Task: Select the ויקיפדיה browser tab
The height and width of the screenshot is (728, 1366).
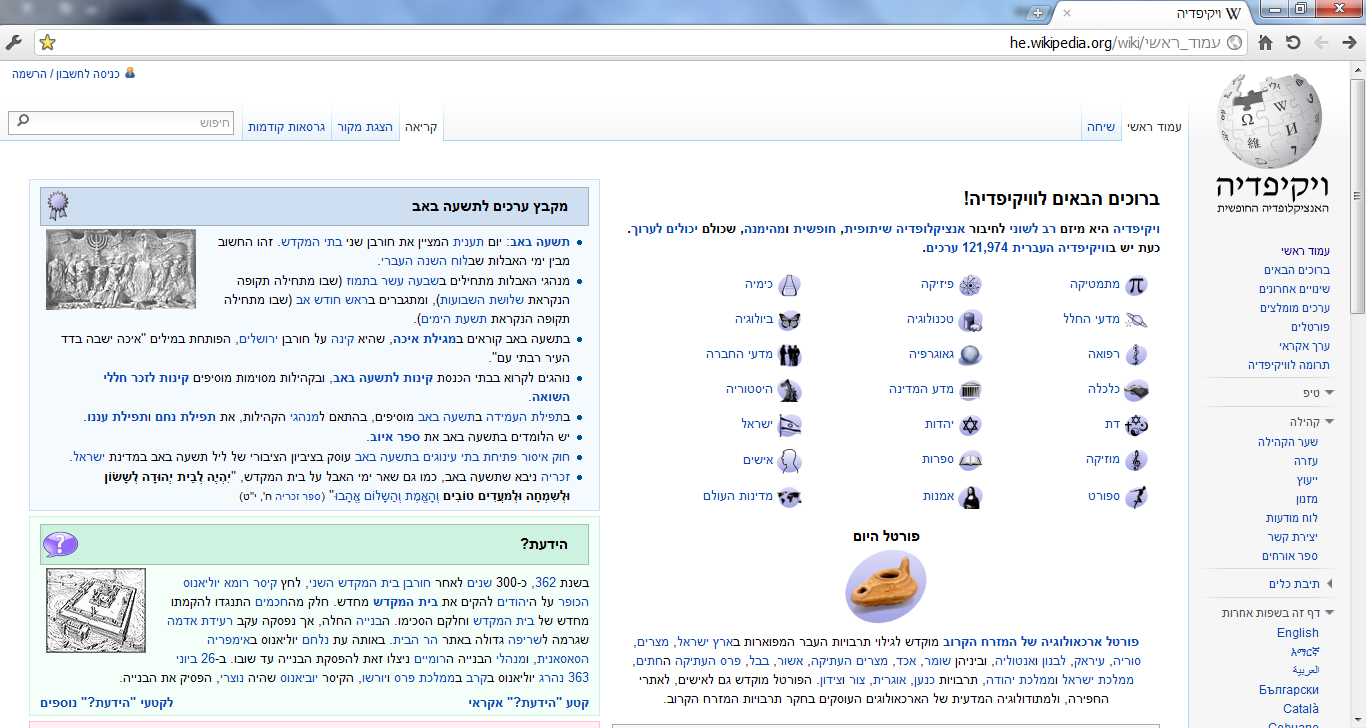Action: click(1150, 14)
